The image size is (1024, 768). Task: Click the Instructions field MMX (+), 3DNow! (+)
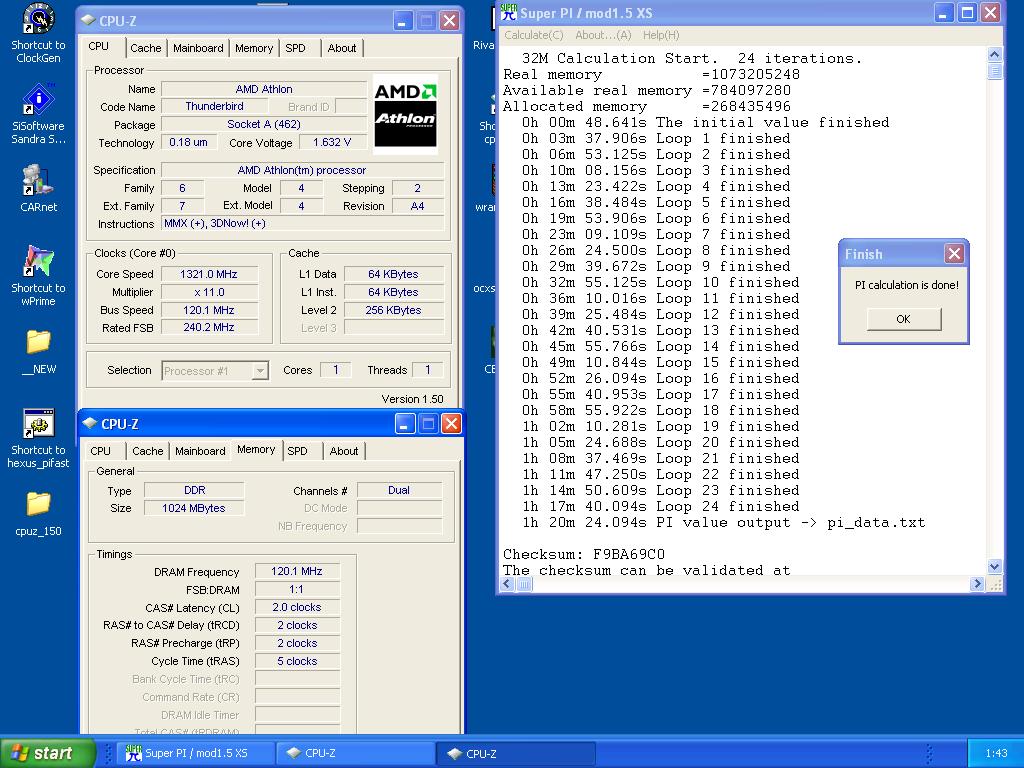coord(303,223)
